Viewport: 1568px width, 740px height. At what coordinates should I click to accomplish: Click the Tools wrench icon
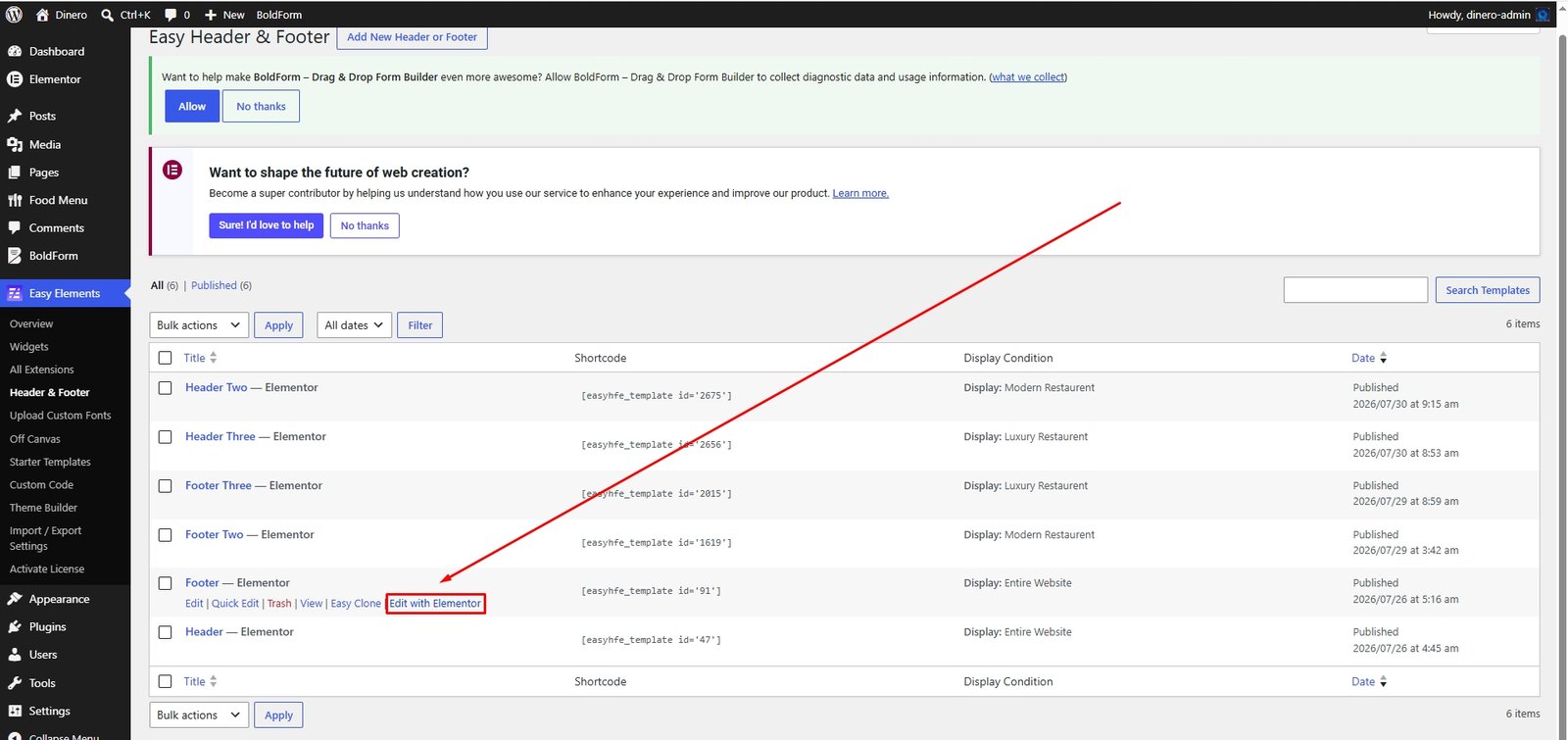tap(15, 683)
